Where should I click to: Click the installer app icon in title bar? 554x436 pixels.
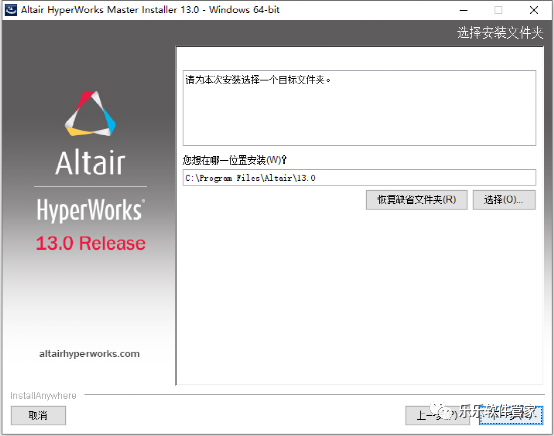tap(11, 10)
